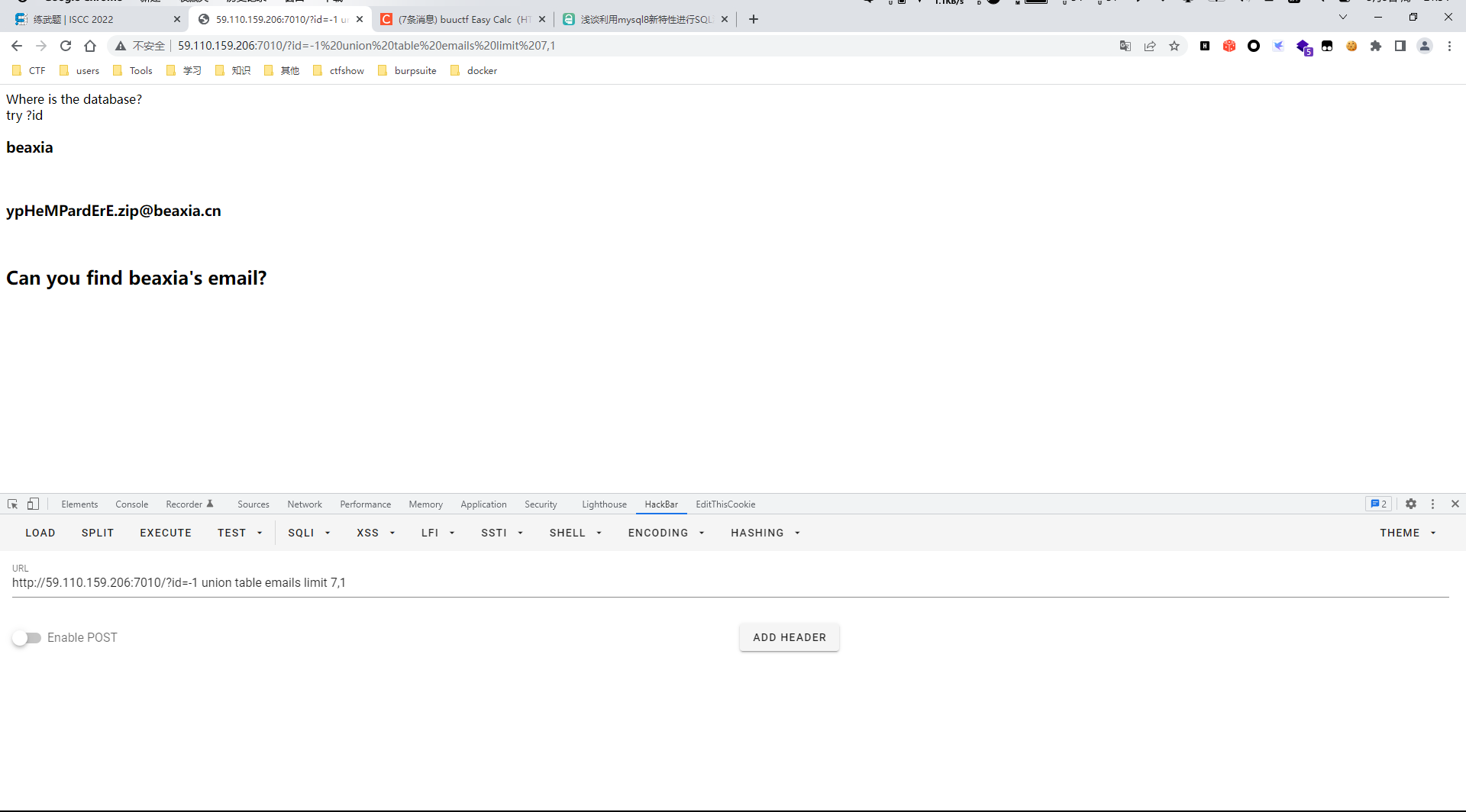
Task: Open the Security tab
Action: [x=541, y=504]
